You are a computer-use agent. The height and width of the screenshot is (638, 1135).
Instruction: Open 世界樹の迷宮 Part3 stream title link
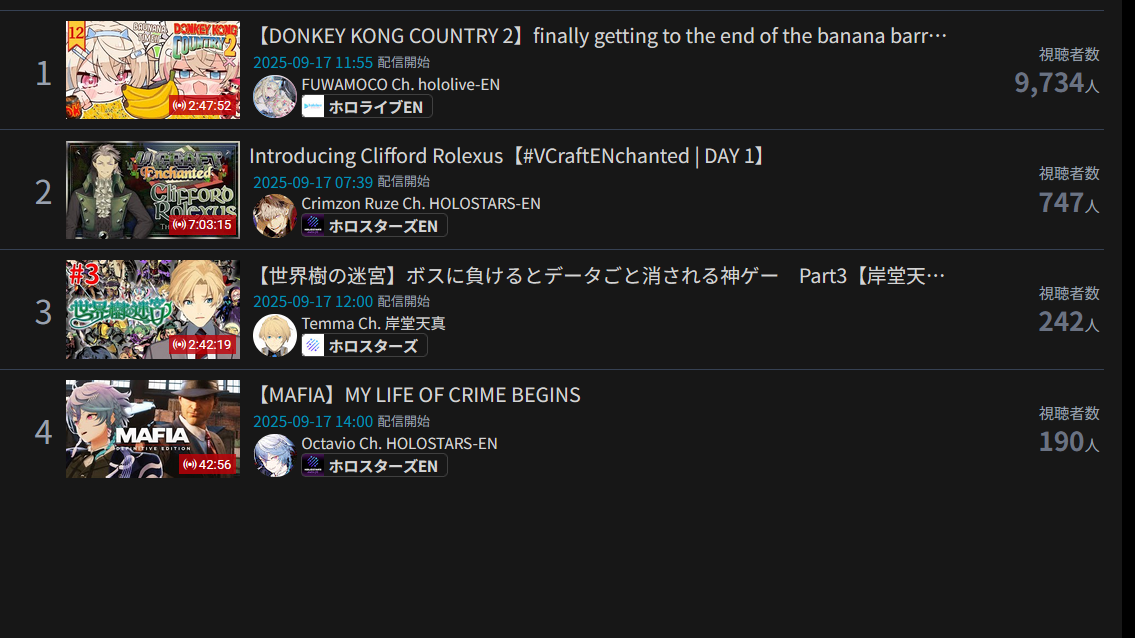click(599, 276)
